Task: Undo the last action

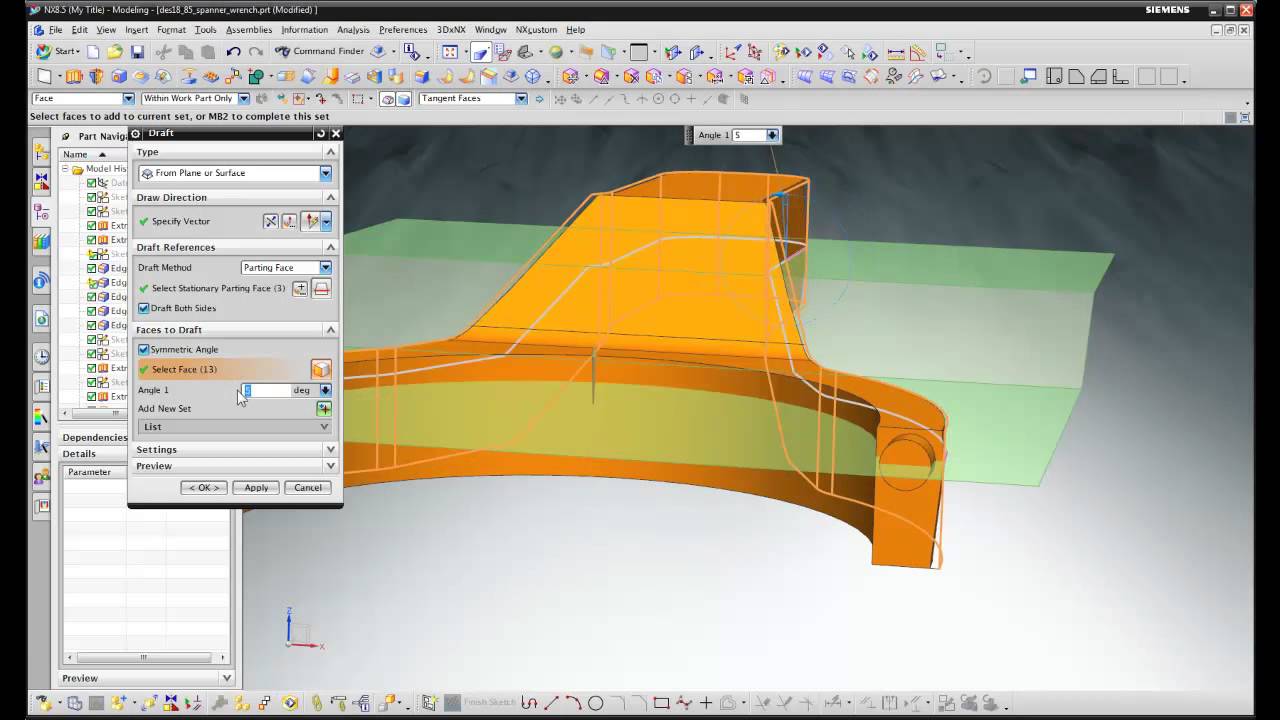Action: [233, 52]
